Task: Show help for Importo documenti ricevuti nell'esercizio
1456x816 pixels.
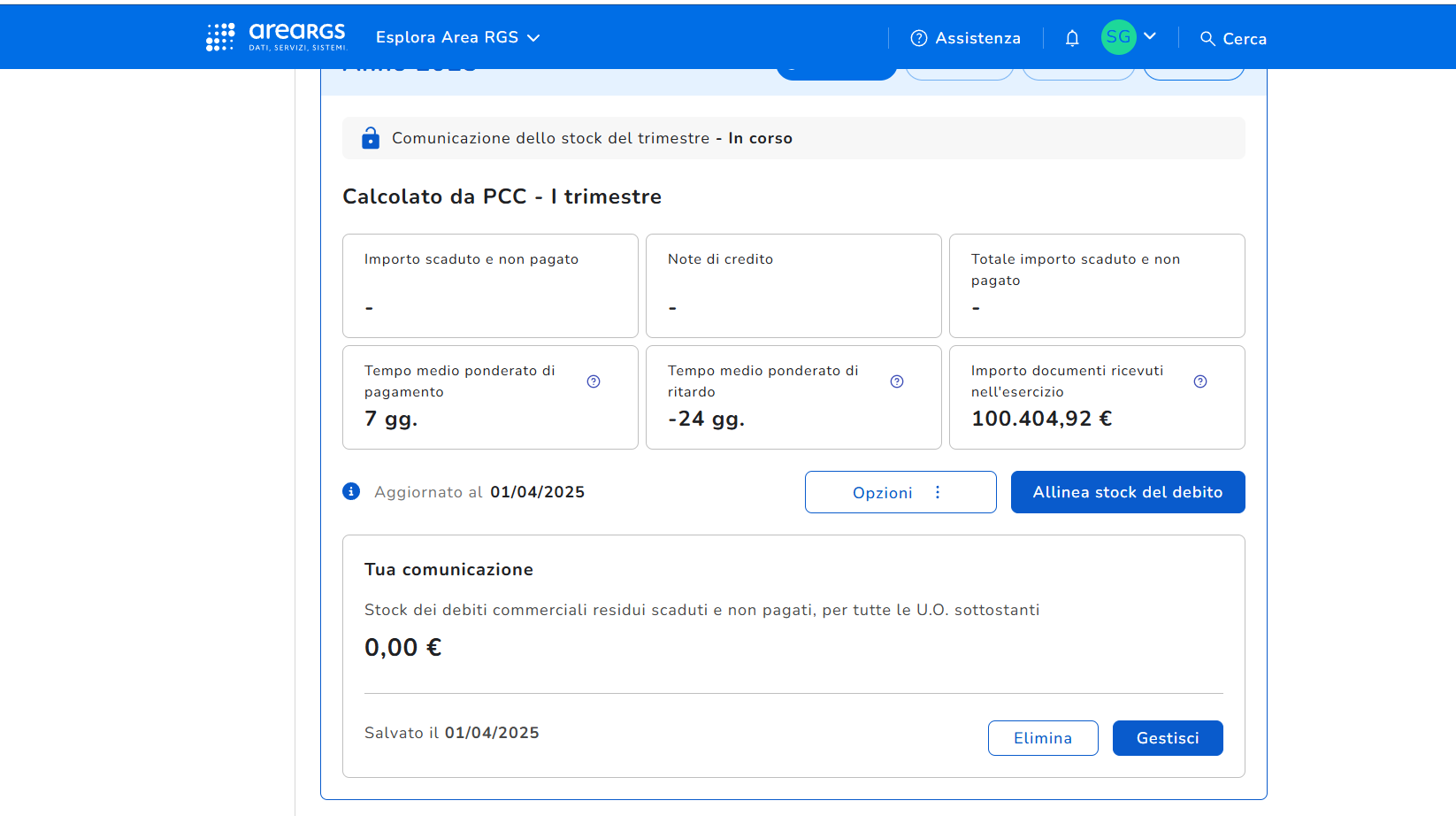Action: click(1200, 381)
